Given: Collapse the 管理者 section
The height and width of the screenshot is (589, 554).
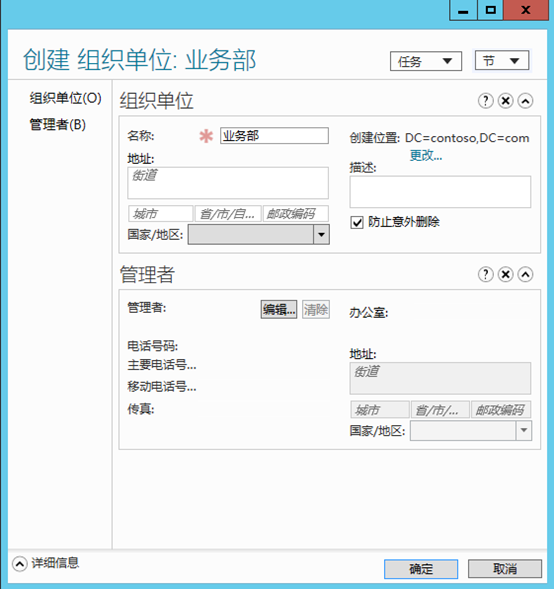Looking at the screenshot, I should [525, 274].
